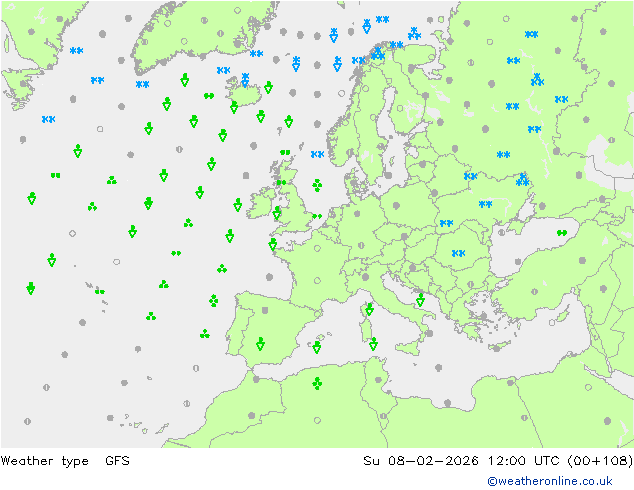Image resolution: width=634 pixels, height=490 pixels.
Task: Click the forecast date 'Su 08-02-2026'
Action: (421, 460)
